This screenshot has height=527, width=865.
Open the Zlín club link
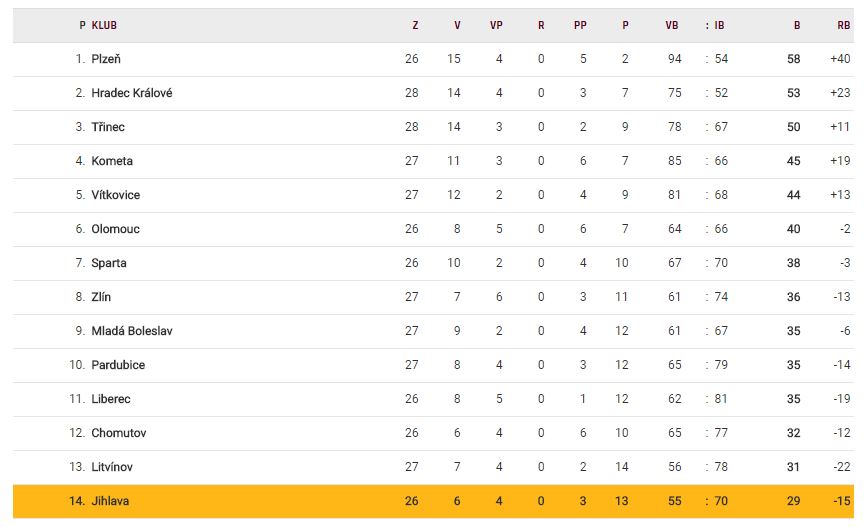101,297
